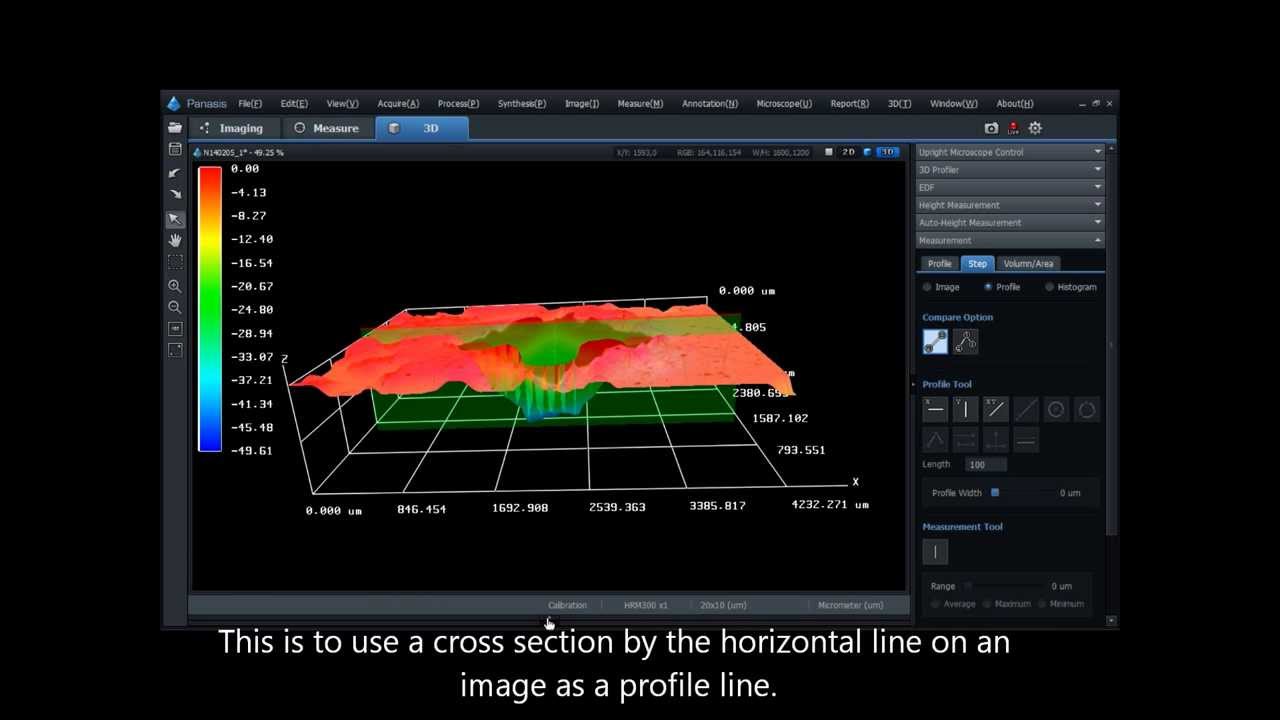Click the Micrometer (um) unit entry

coord(850,605)
